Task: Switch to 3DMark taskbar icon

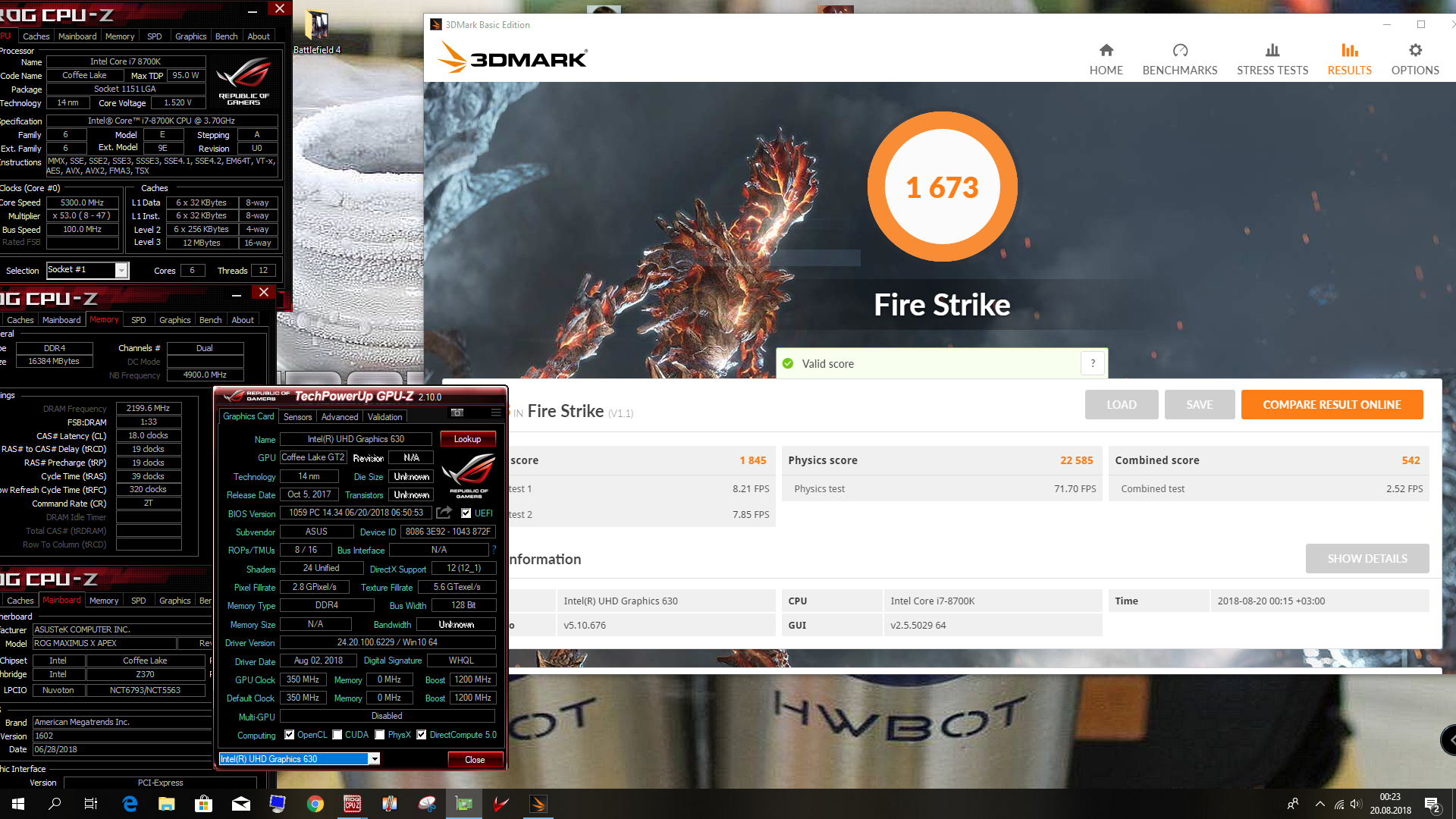Action: point(538,804)
